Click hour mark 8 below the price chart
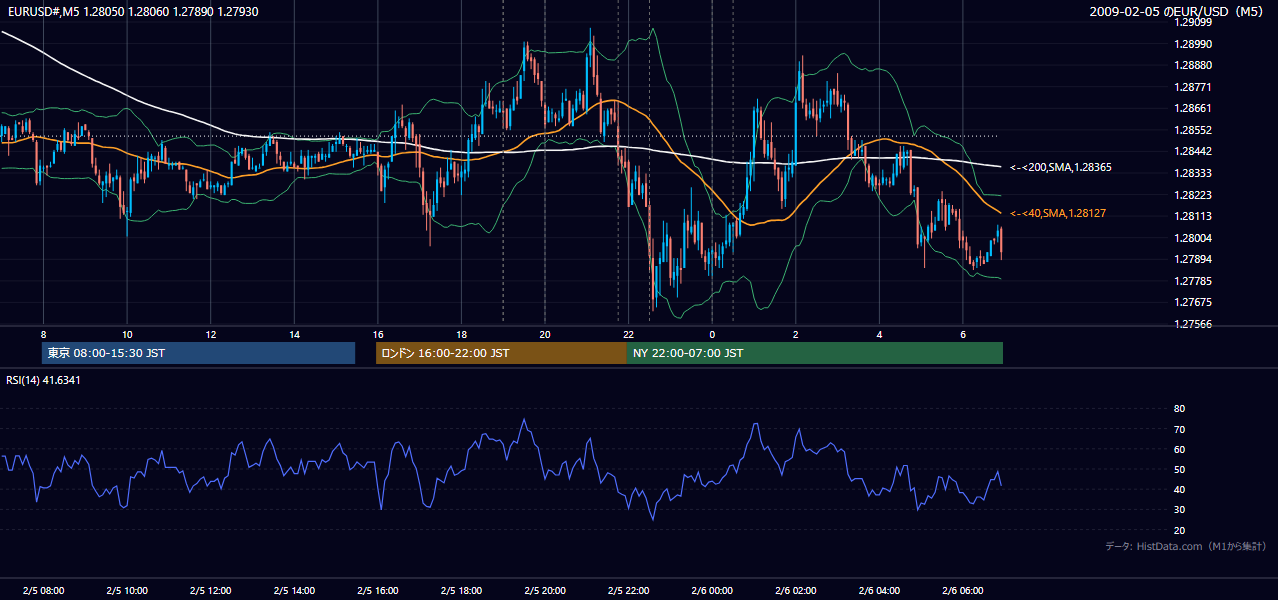1278x600 pixels. (x=43, y=334)
